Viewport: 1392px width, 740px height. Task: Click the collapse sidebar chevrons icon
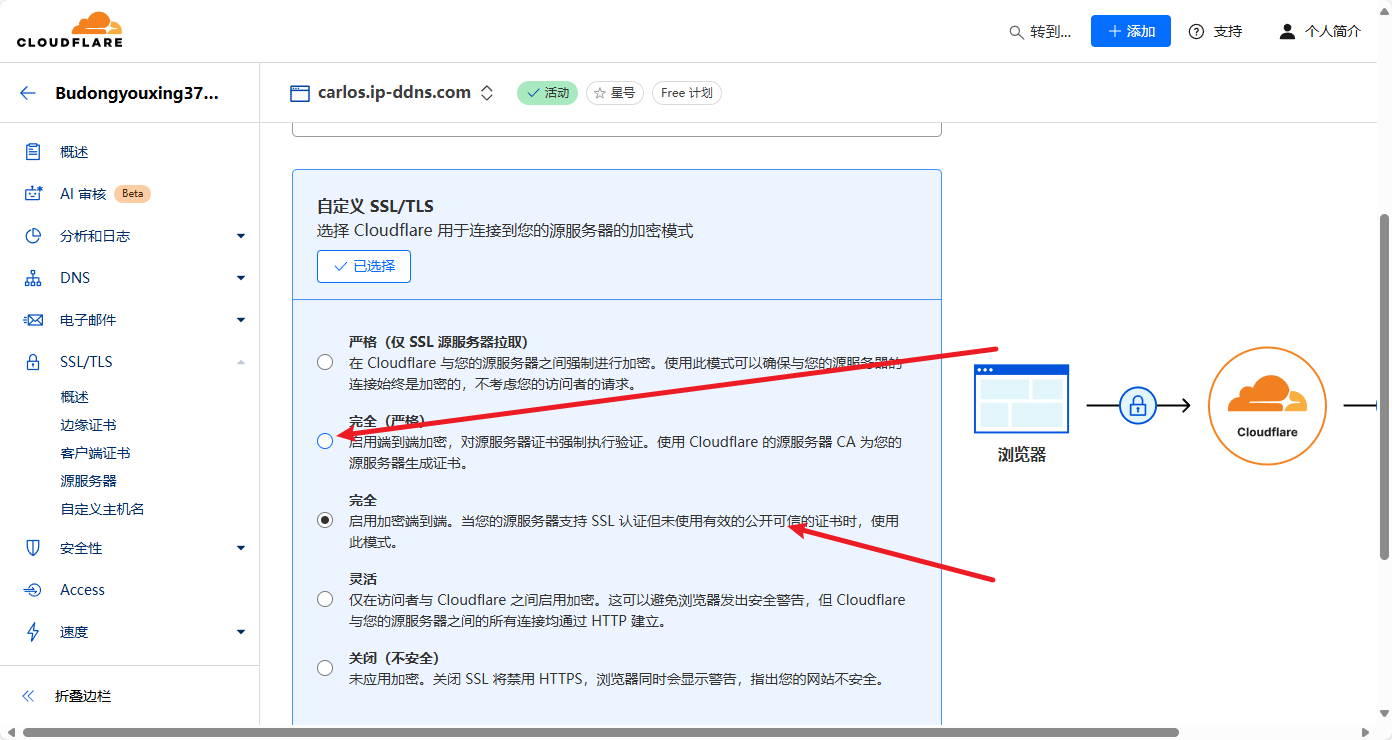pos(28,696)
